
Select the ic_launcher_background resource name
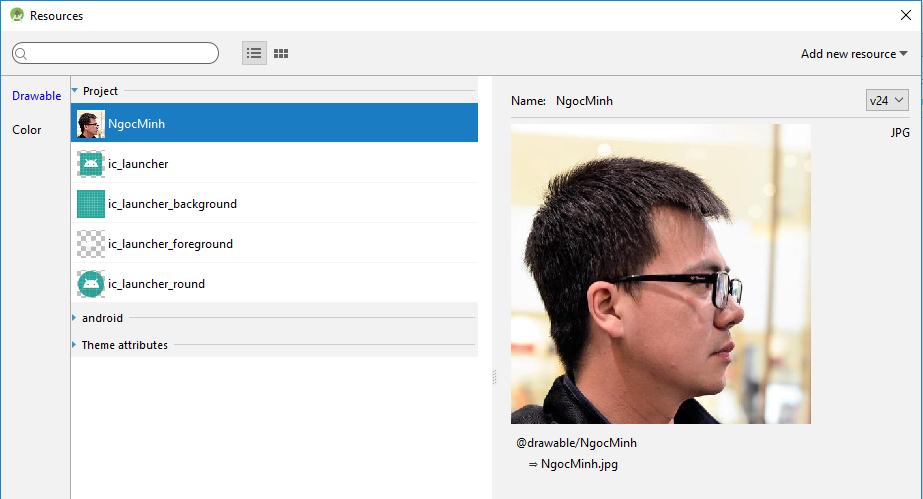172,204
